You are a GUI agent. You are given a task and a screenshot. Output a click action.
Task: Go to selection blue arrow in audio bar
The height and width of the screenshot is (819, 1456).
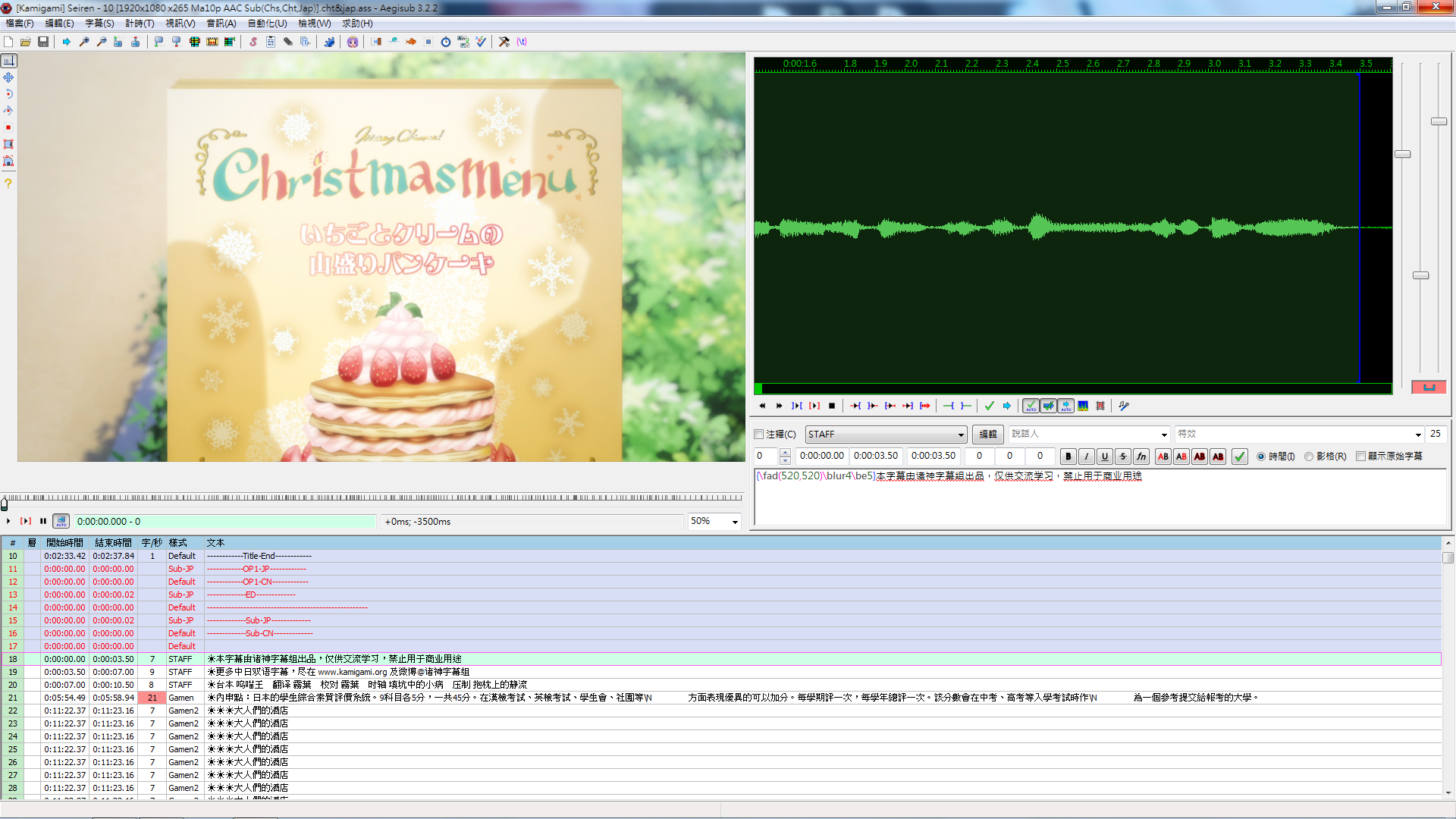coord(1007,406)
